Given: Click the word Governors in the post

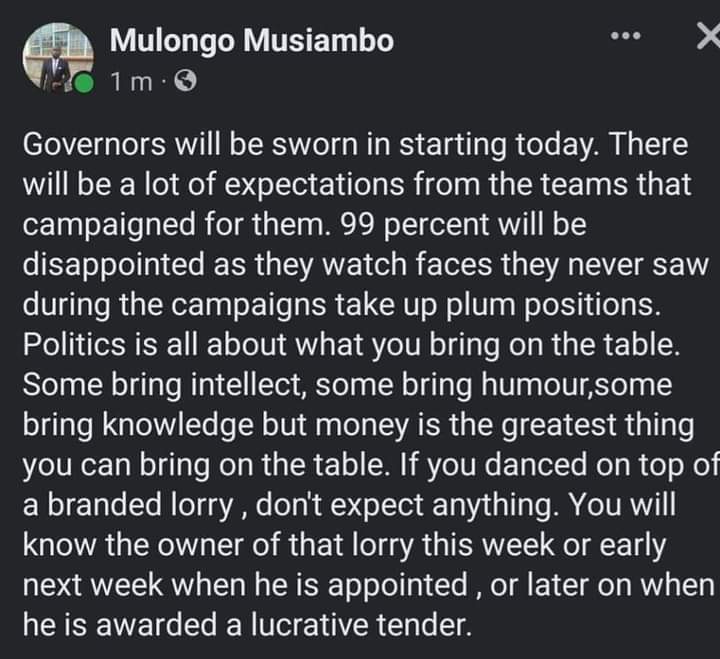Looking at the screenshot, I should point(94,144).
